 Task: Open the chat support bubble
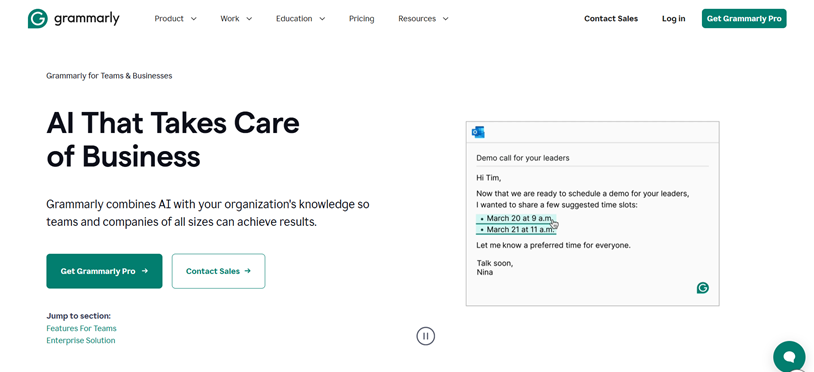pyautogui.click(x=789, y=356)
